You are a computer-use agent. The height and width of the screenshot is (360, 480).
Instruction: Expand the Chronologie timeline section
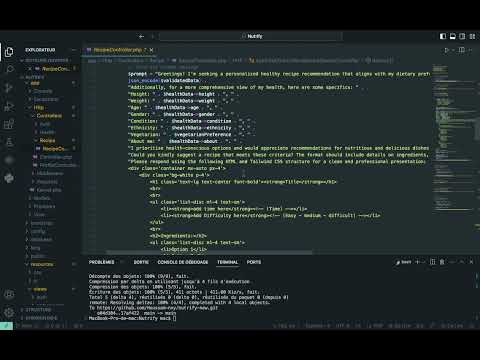click(41, 318)
